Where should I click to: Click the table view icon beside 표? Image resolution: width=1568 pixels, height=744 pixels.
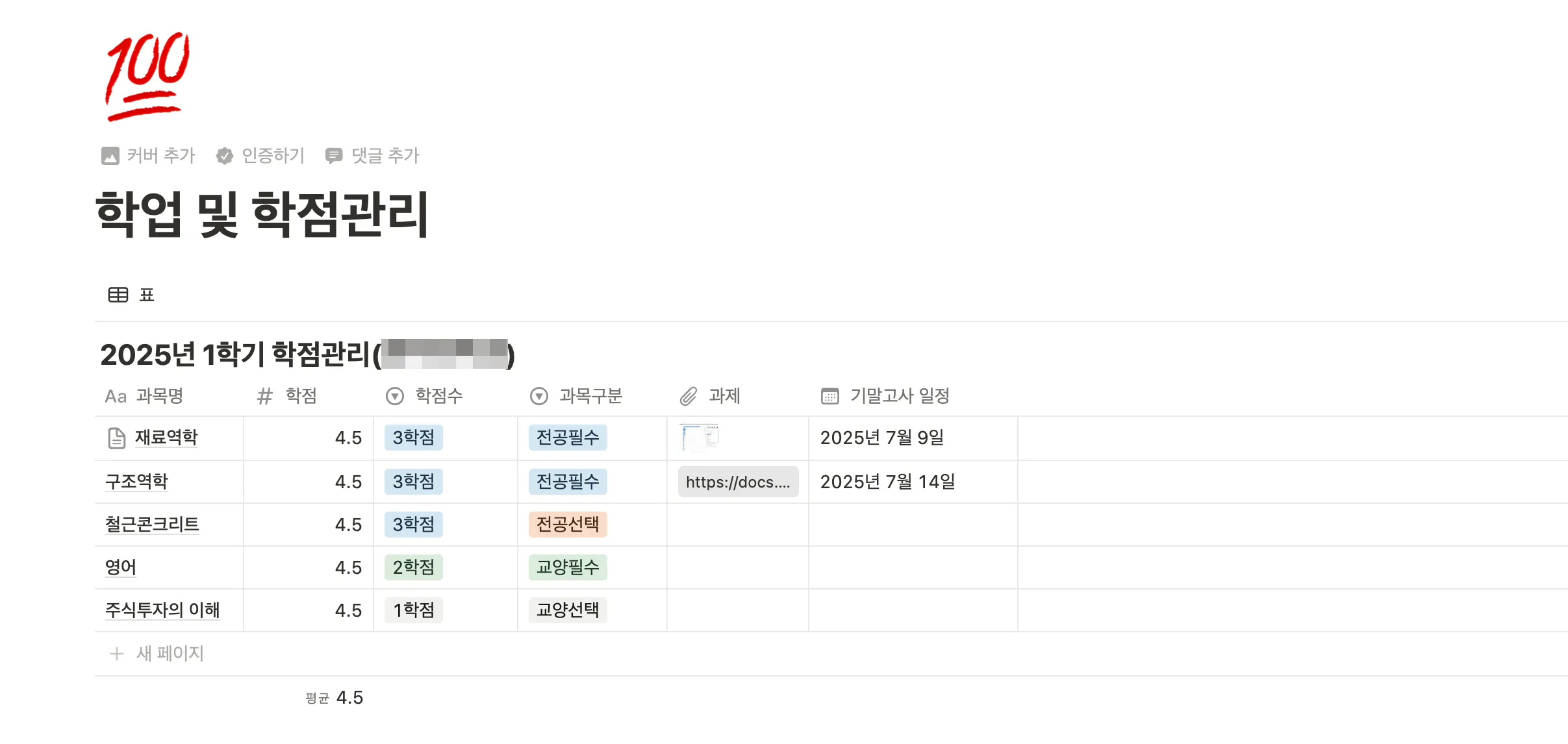pos(118,295)
